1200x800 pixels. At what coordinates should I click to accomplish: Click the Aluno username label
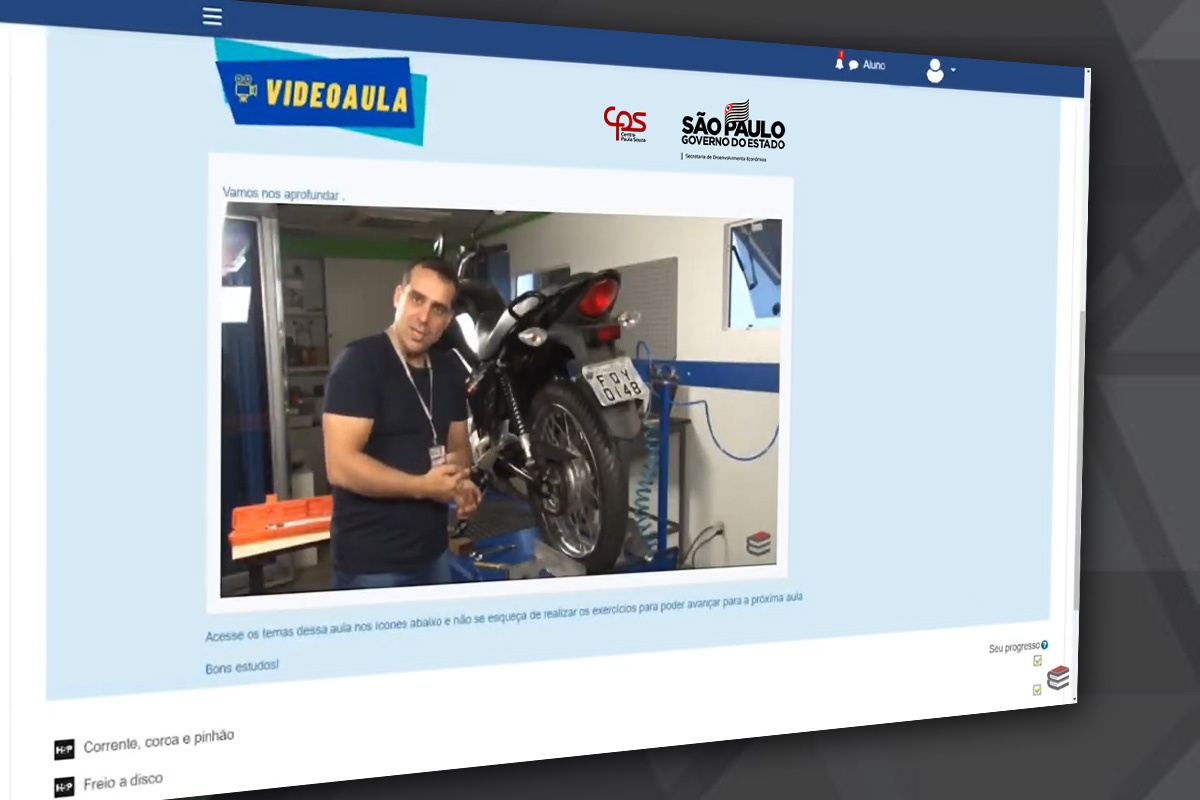[874, 66]
